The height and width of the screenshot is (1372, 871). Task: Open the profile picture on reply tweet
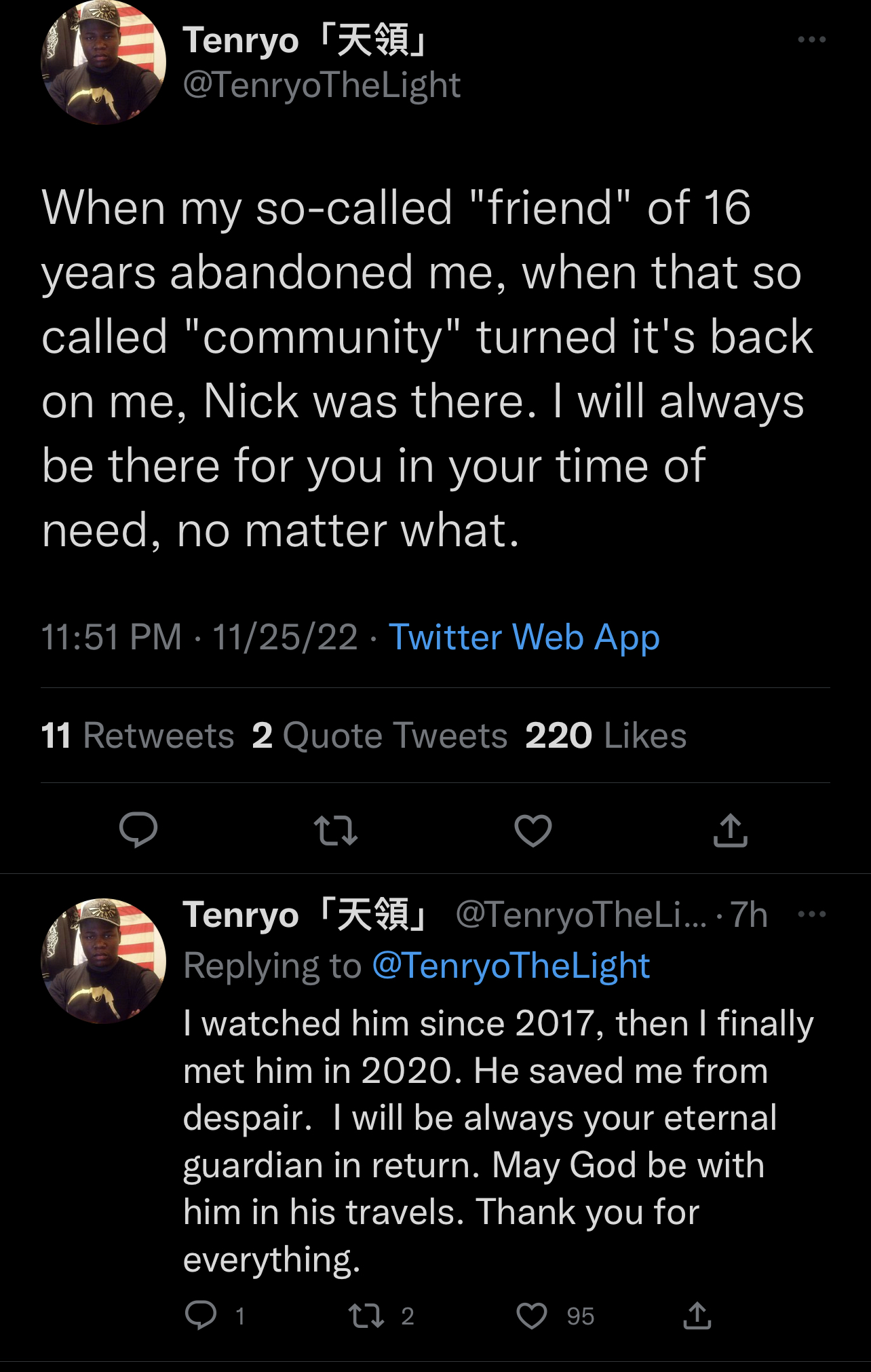click(104, 961)
